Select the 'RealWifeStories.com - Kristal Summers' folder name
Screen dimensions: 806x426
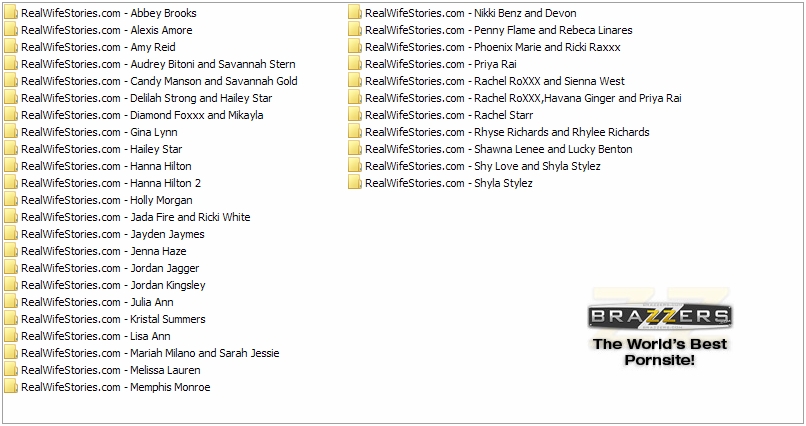pyautogui.click(x=113, y=319)
